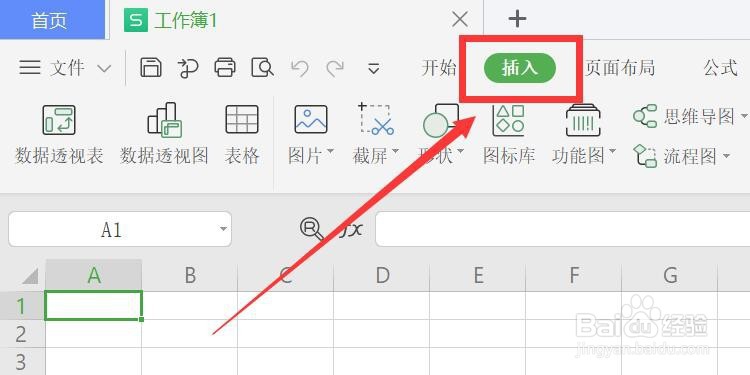Expand the 形状 dropdown arrow
This screenshot has width=750, height=375.
coord(461,152)
